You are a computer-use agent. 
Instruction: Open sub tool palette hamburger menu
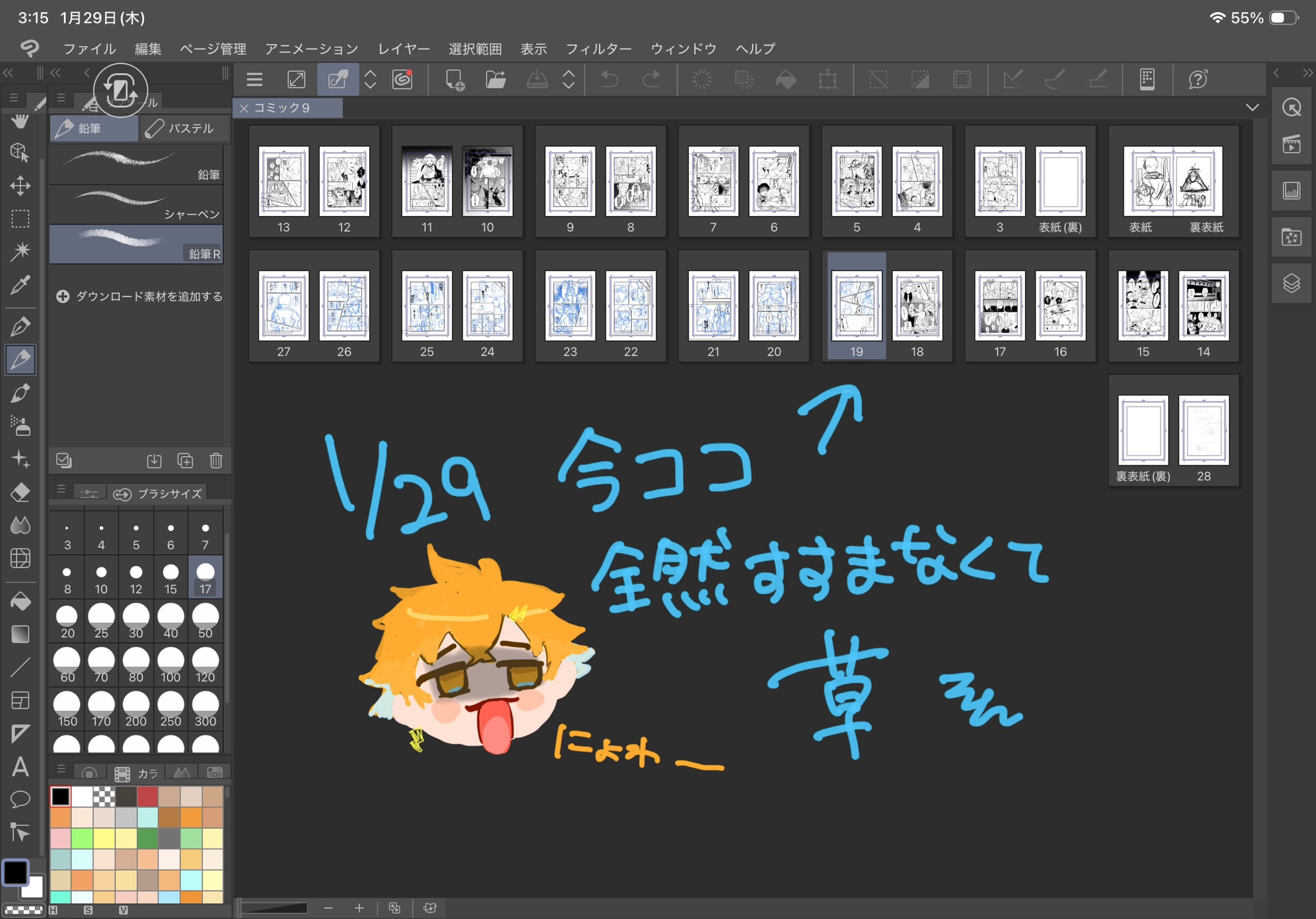point(61,98)
